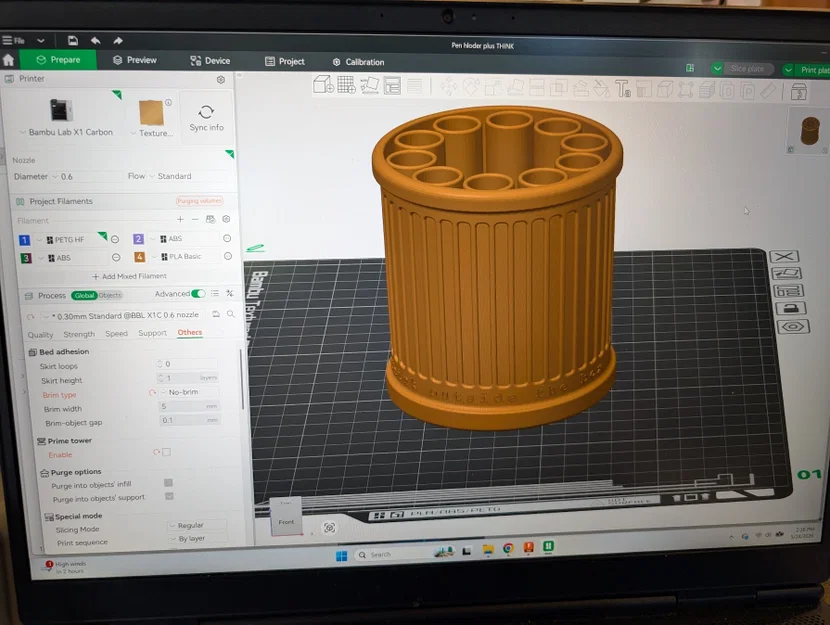The height and width of the screenshot is (625, 830).
Task: Select the Objects process mode
Action: [x=110, y=295]
